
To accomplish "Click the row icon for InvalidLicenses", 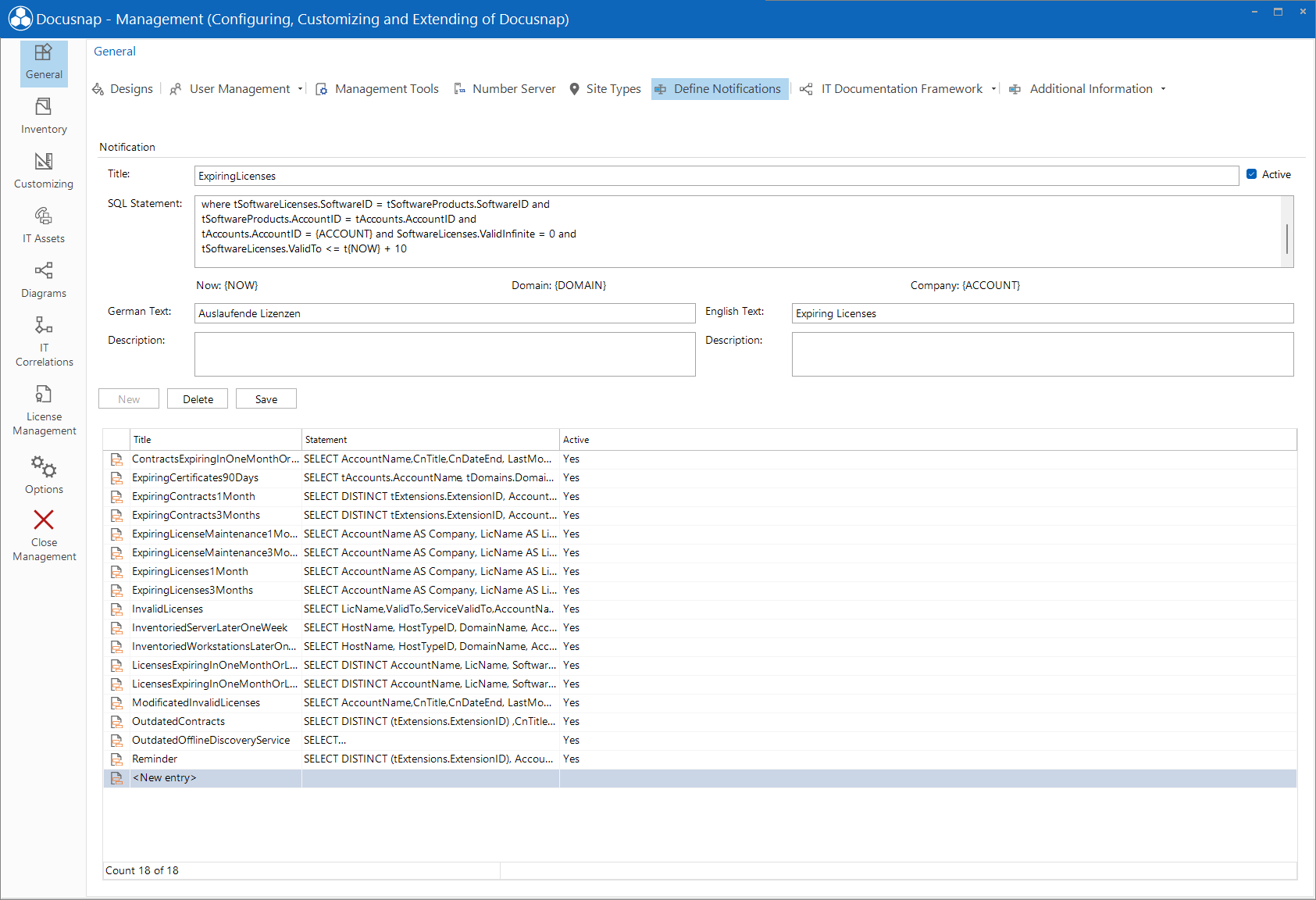I will (x=116, y=609).
